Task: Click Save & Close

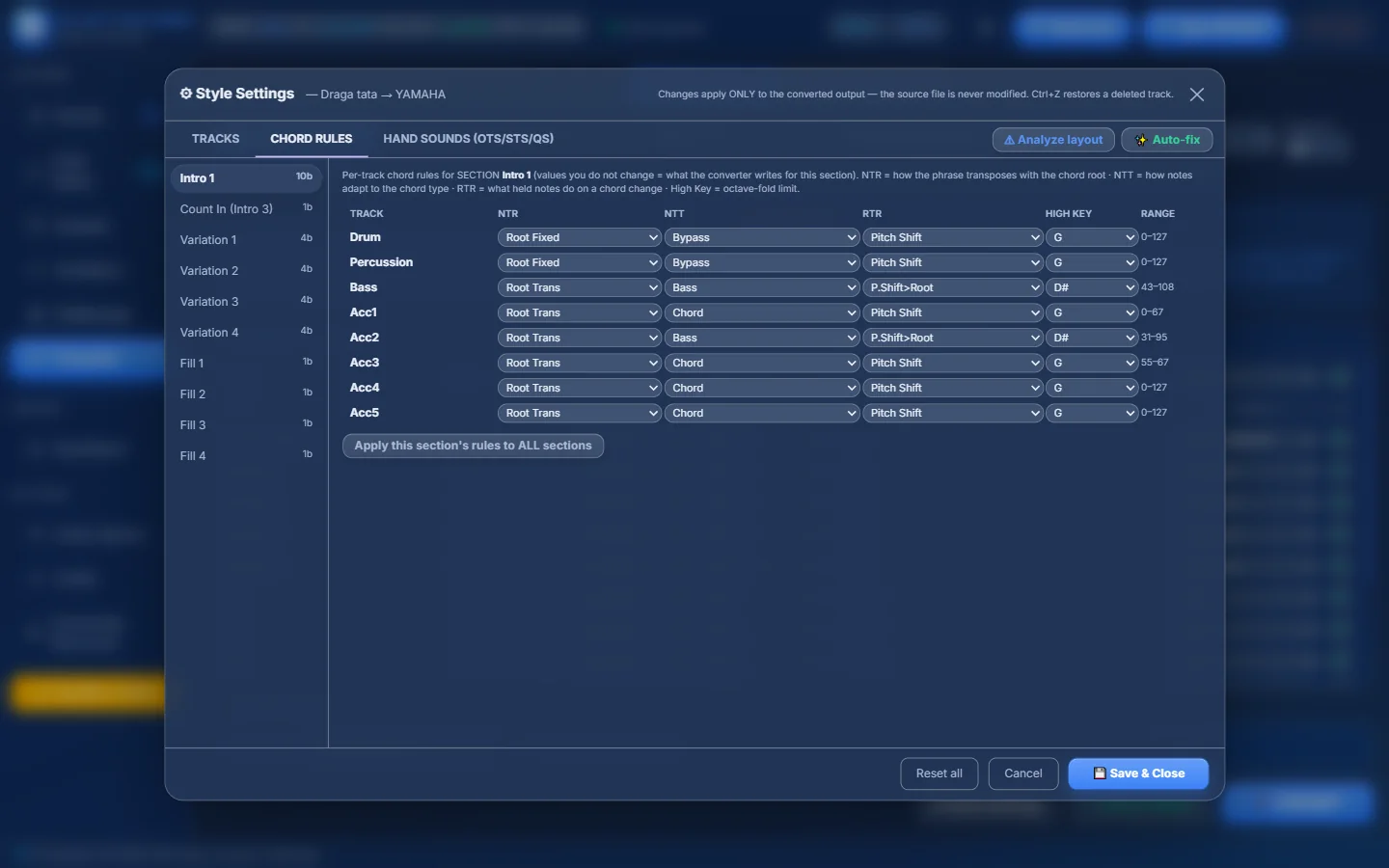Action: (x=1138, y=773)
